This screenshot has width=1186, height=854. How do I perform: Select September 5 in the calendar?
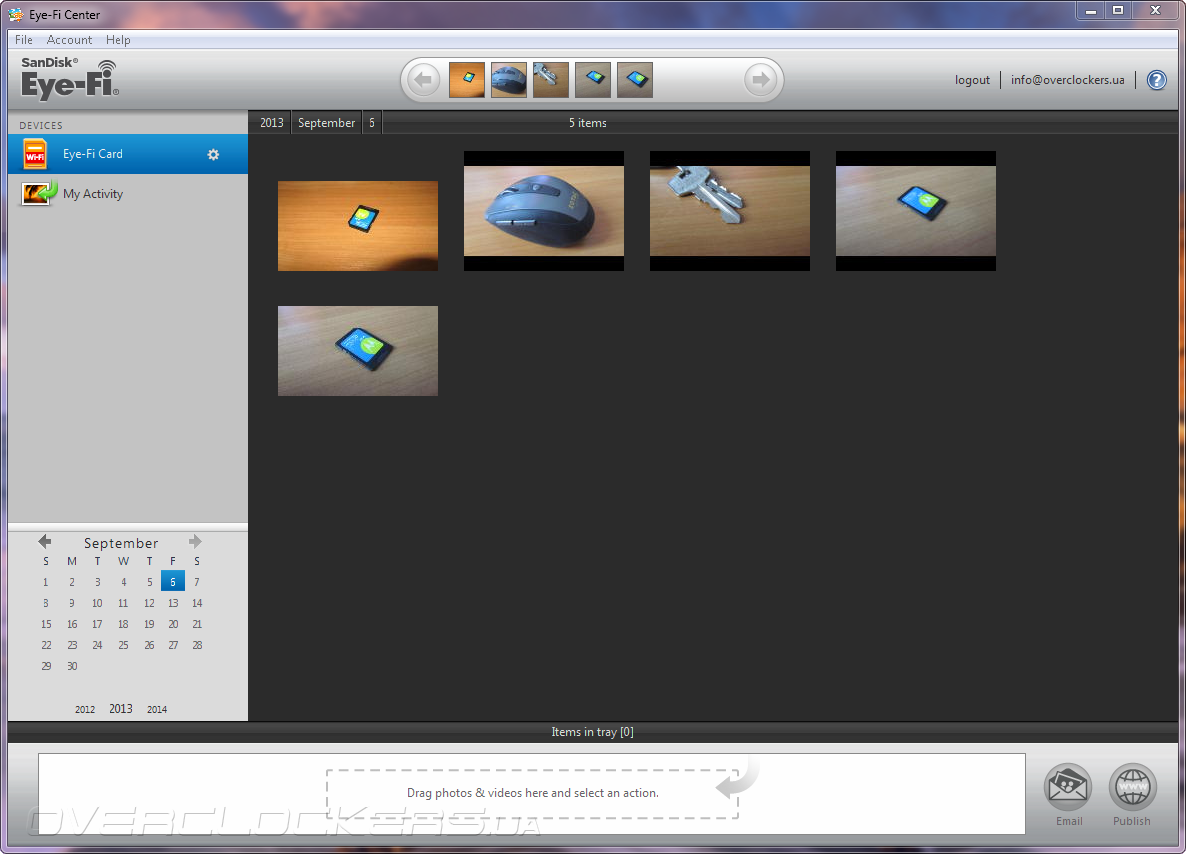pyautogui.click(x=149, y=582)
